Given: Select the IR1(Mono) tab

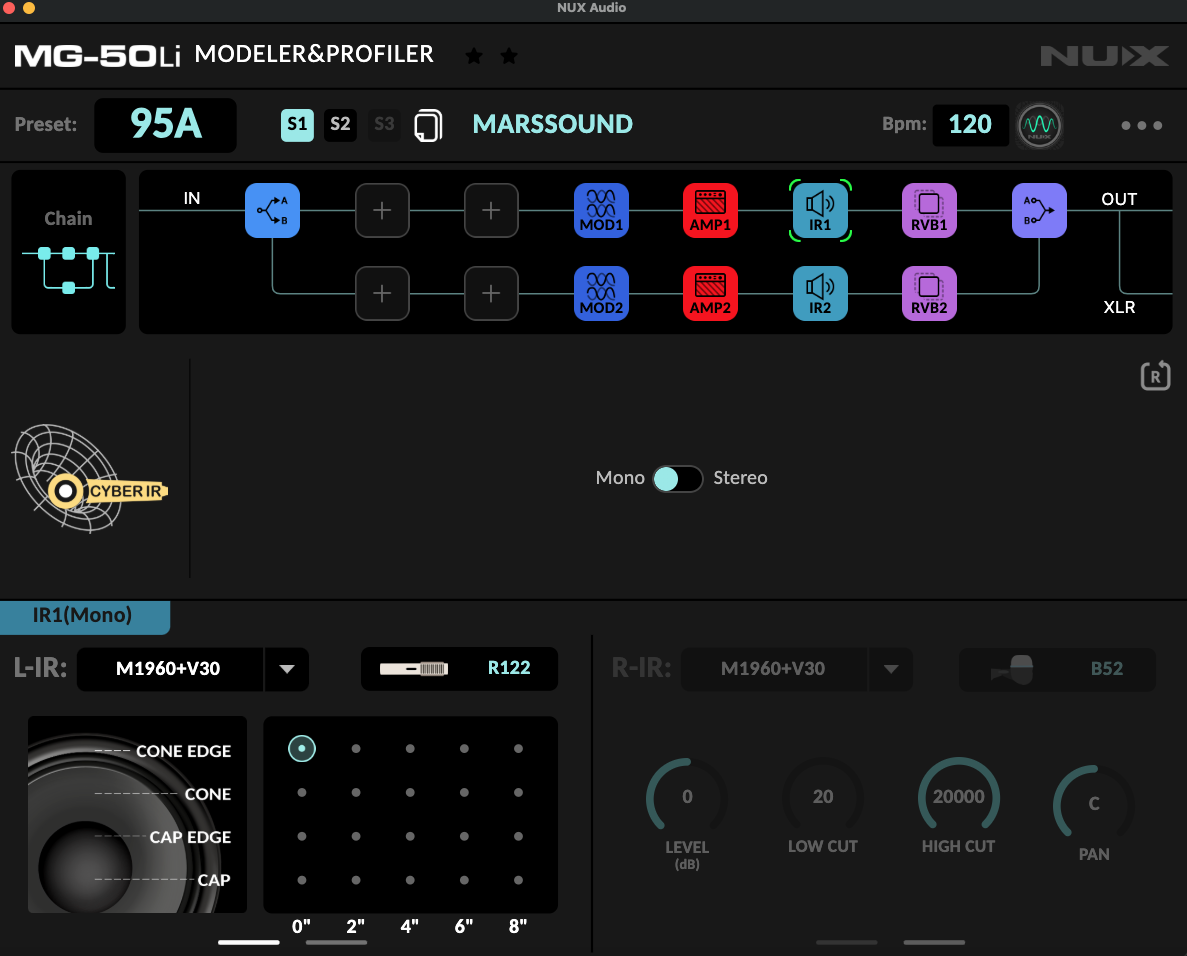Looking at the screenshot, I should point(85,618).
